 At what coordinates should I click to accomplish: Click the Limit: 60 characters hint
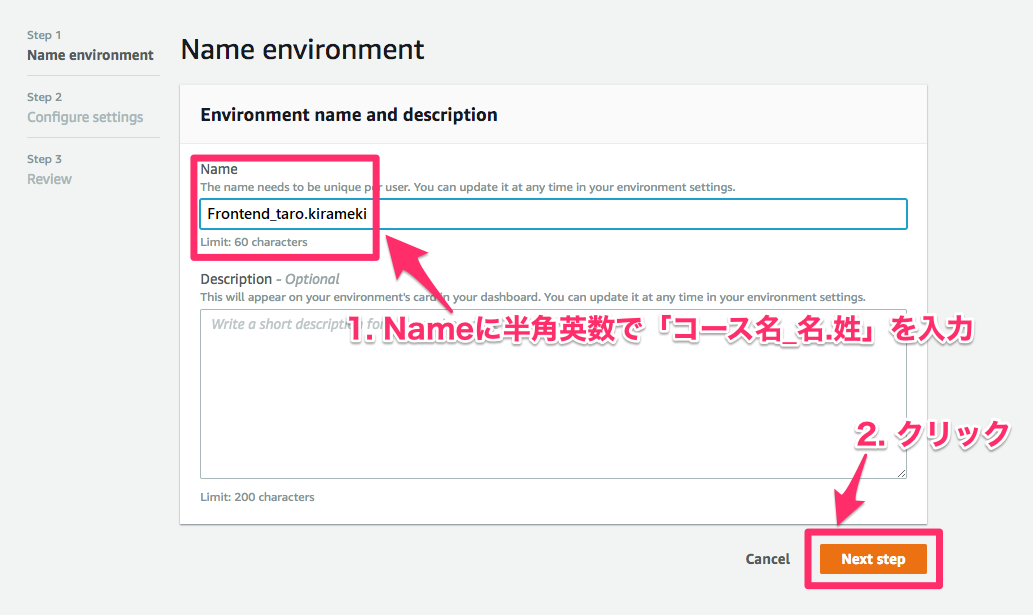[254, 242]
